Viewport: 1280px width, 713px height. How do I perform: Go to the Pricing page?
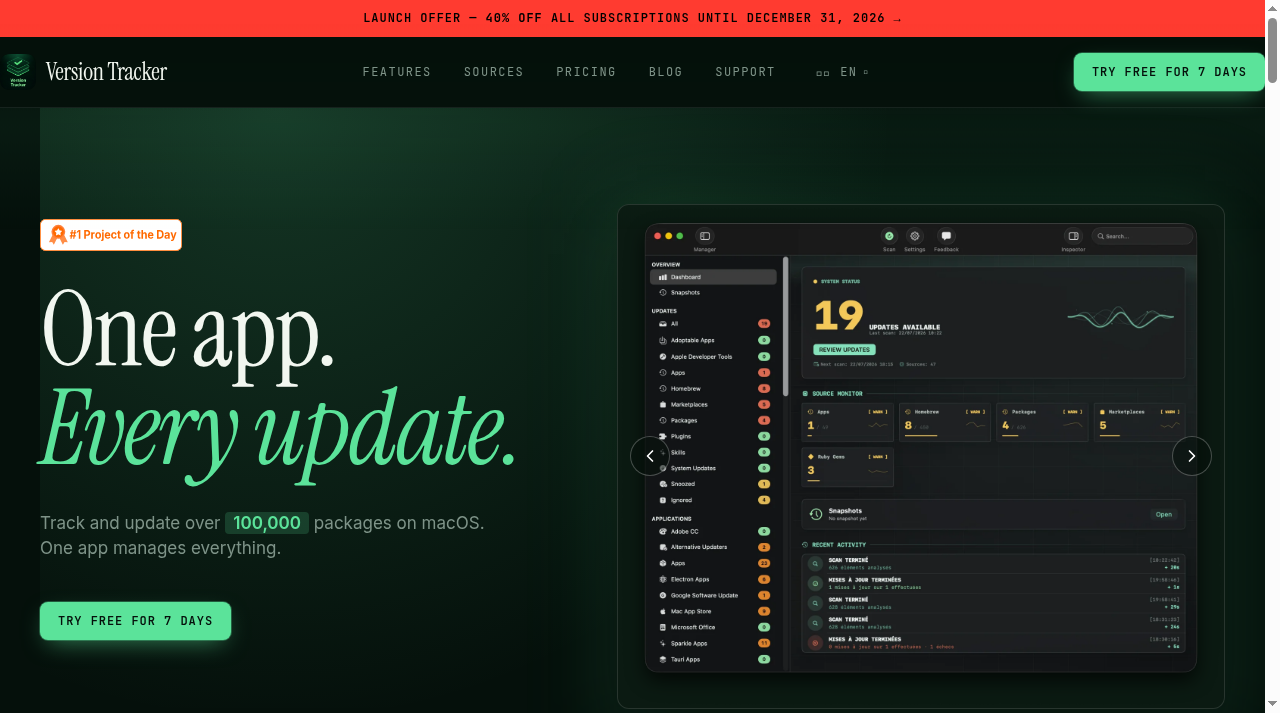(586, 72)
